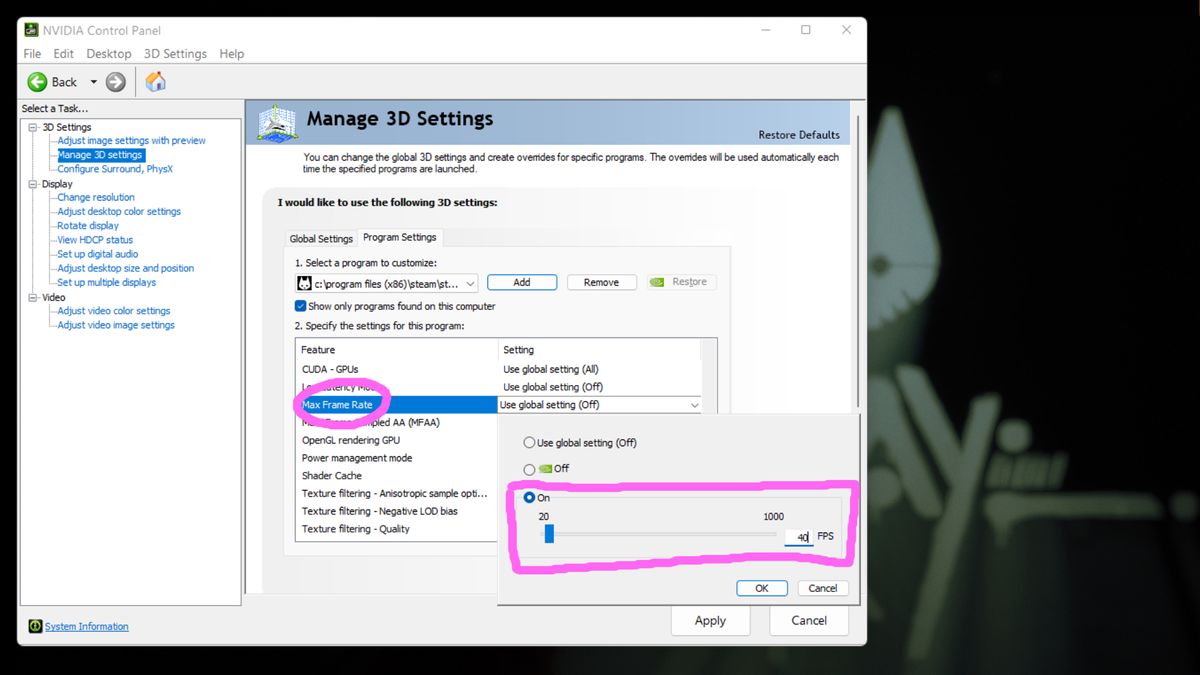This screenshot has height=675, width=1200.
Task: Select Adjust image settings with preview
Action: (131, 141)
